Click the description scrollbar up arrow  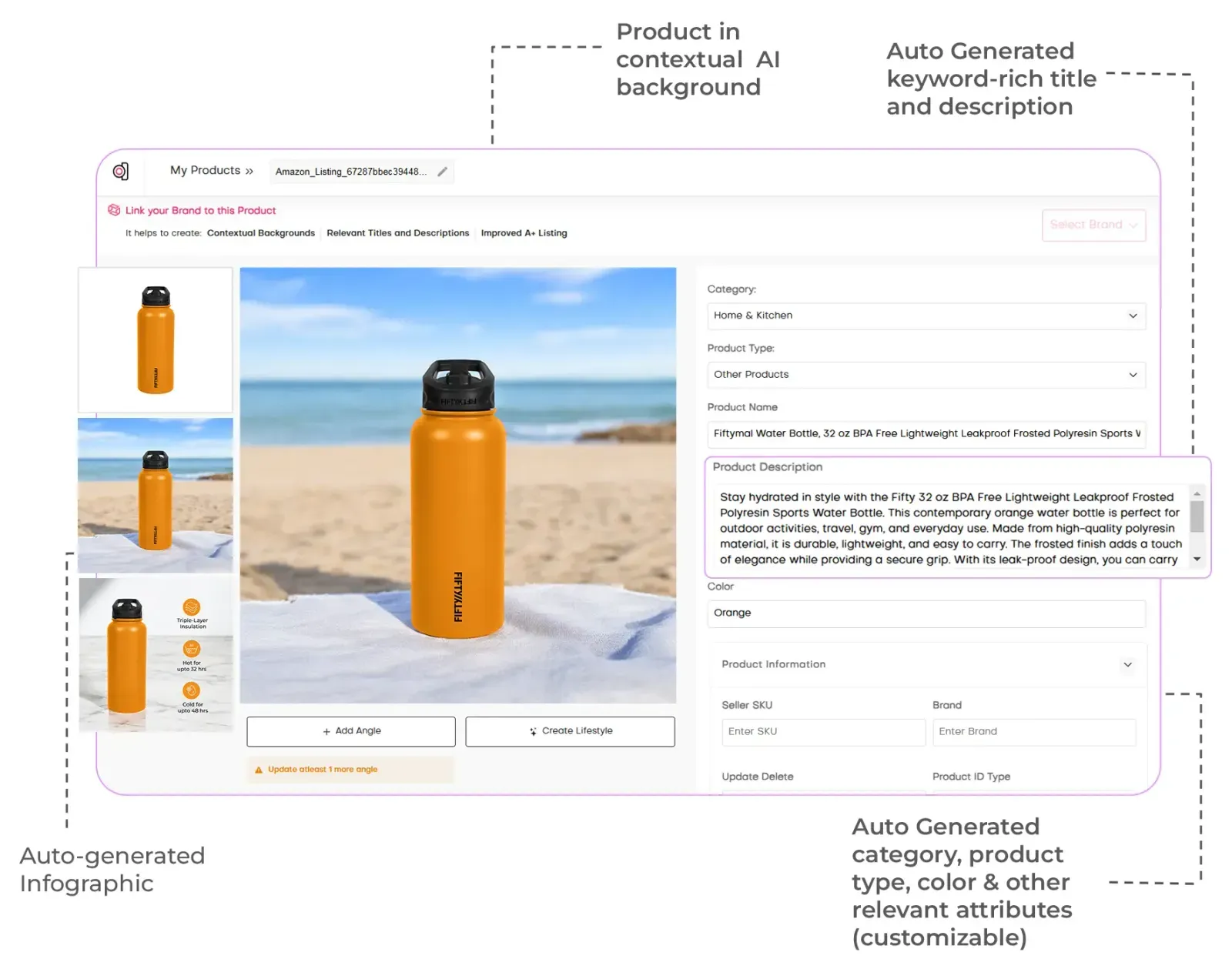coord(1197,493)
